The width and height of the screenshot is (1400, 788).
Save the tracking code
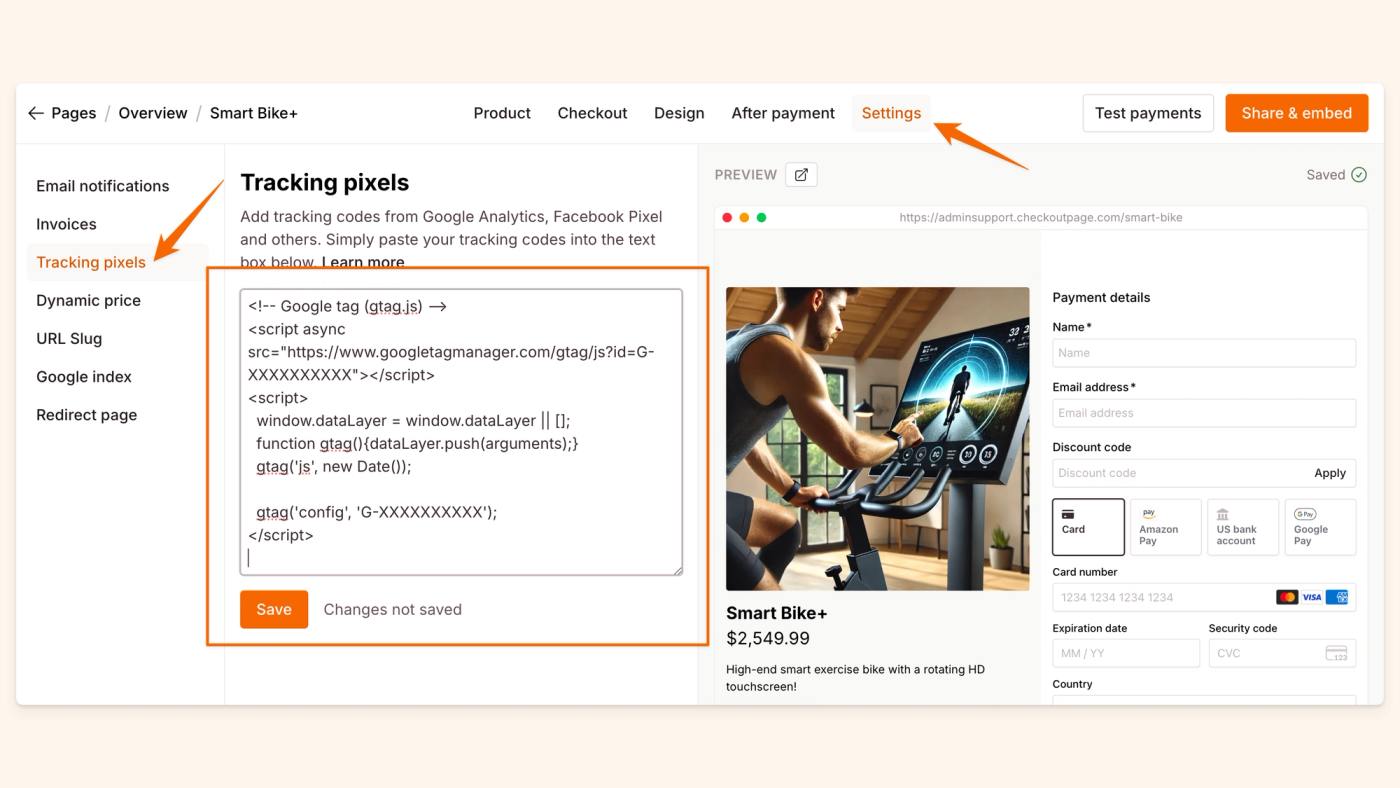[x=274, y=609]
